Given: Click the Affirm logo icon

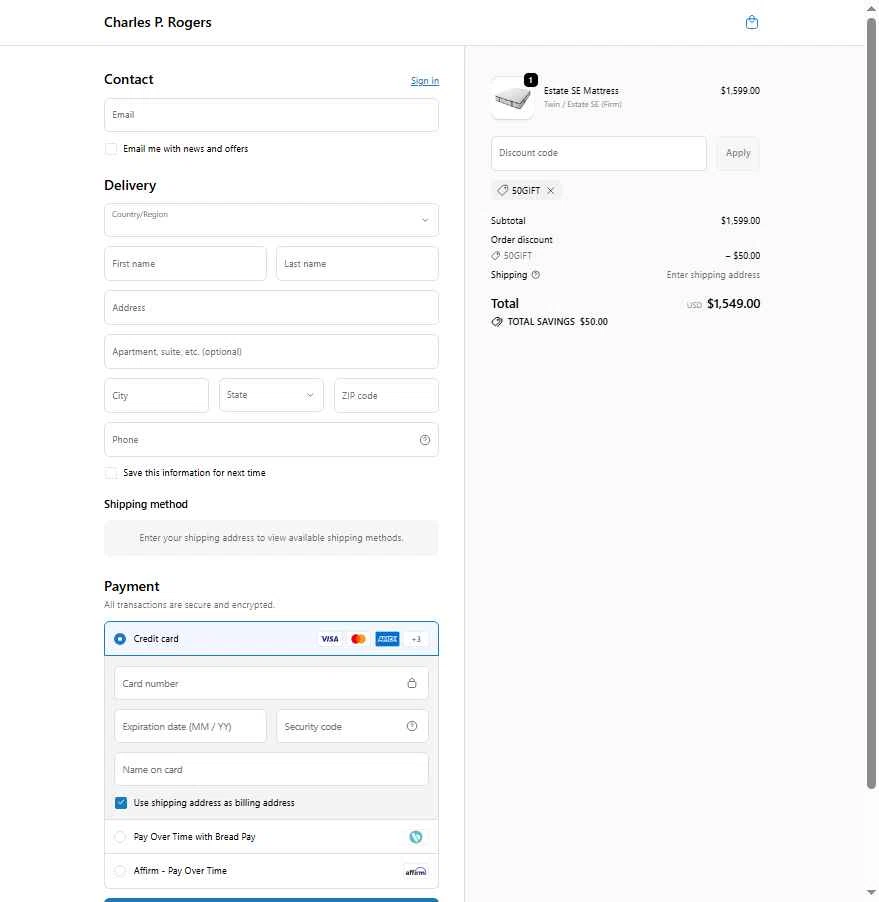Looking at the screenshot, I should [x=416, y=872].
